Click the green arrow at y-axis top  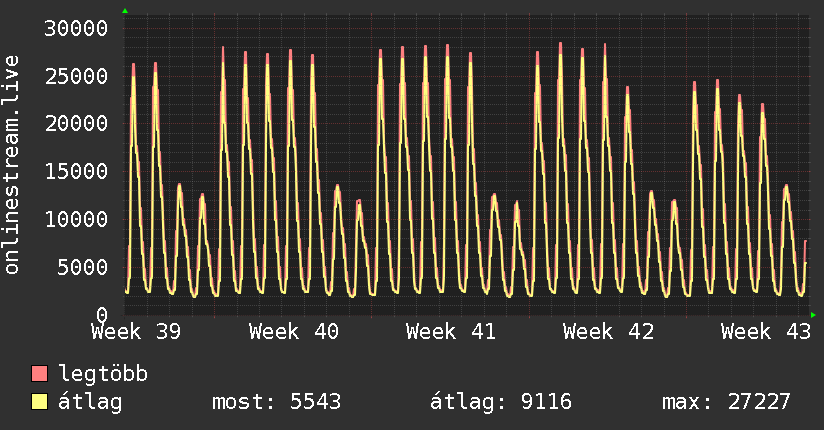click(x=125, y=11)
